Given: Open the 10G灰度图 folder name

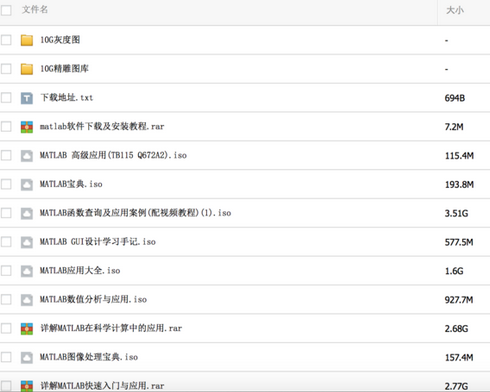Looking at the screenshot, I should (60, 40).
